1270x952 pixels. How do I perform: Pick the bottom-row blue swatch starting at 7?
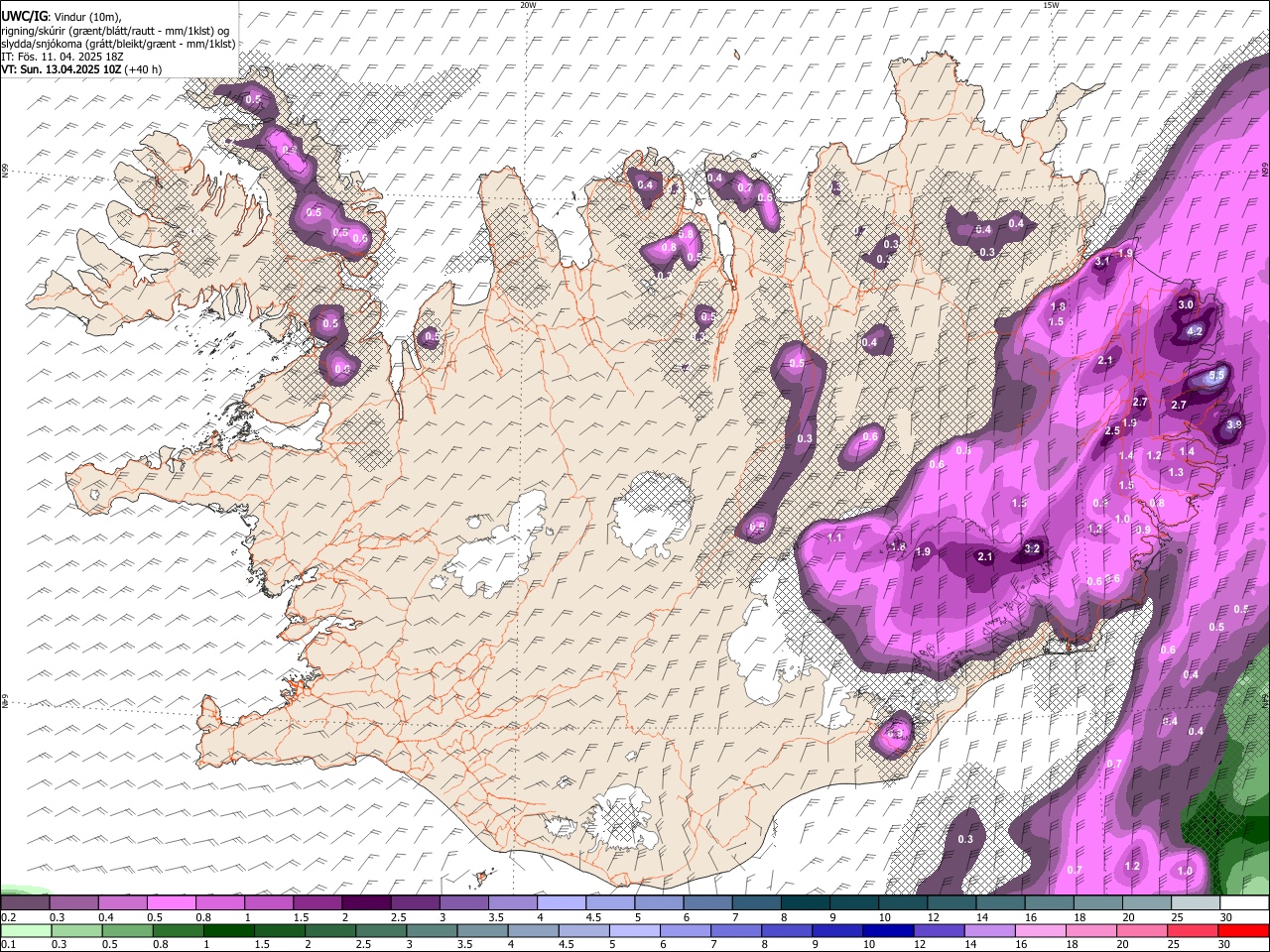(734, 931)
